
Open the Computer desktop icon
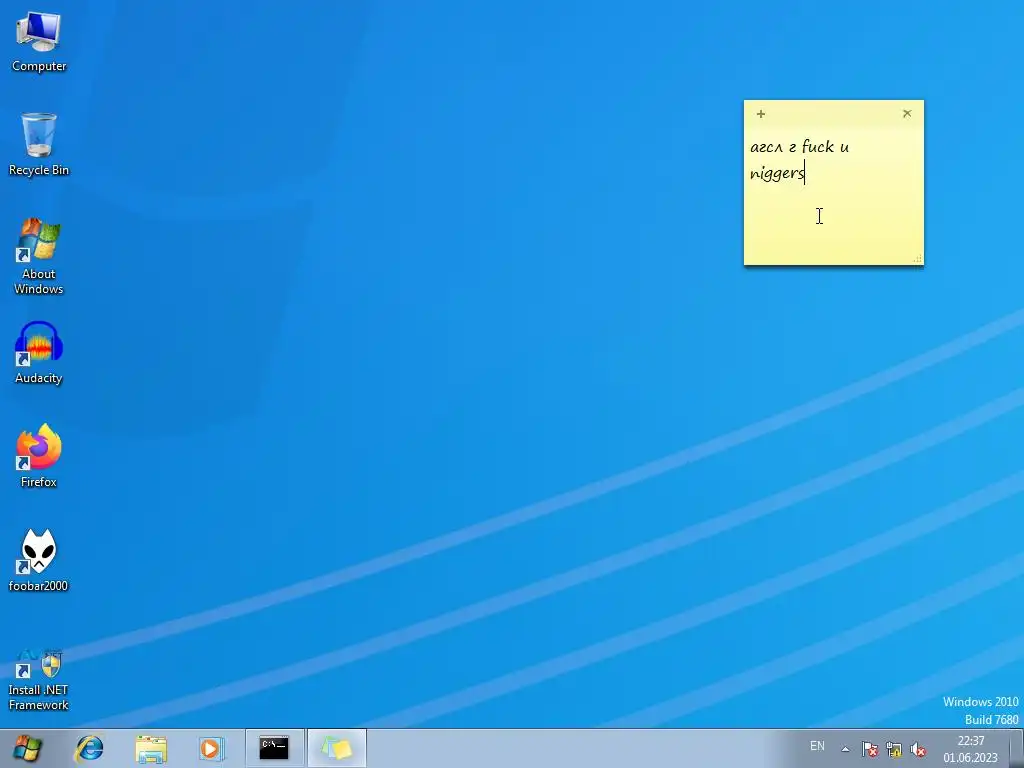click(x=39, y=42)
